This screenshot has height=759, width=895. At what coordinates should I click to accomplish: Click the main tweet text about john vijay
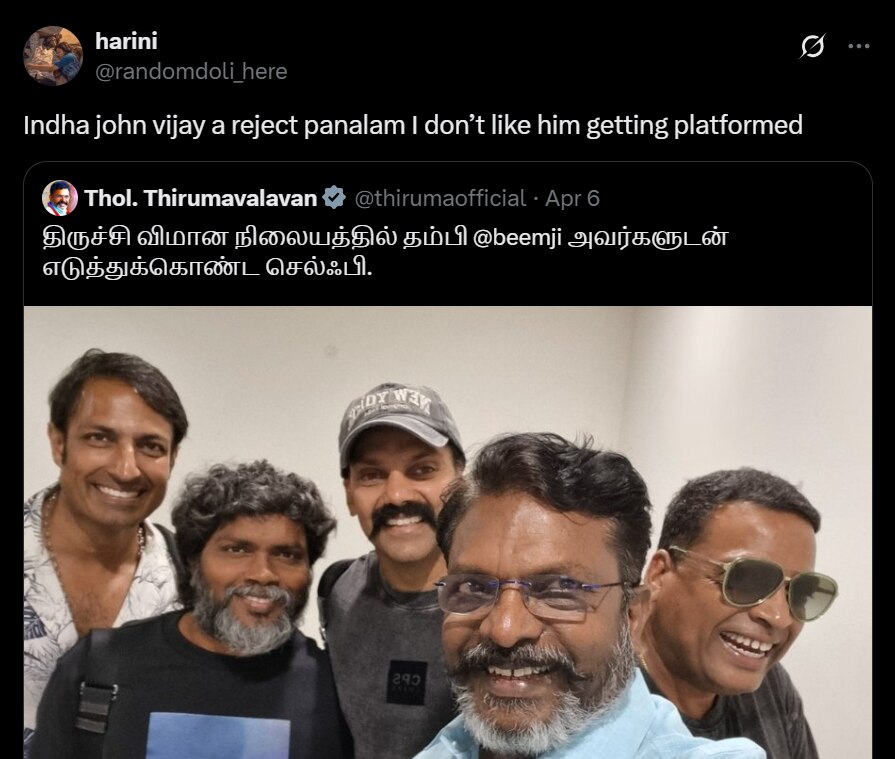pos(413,125)
